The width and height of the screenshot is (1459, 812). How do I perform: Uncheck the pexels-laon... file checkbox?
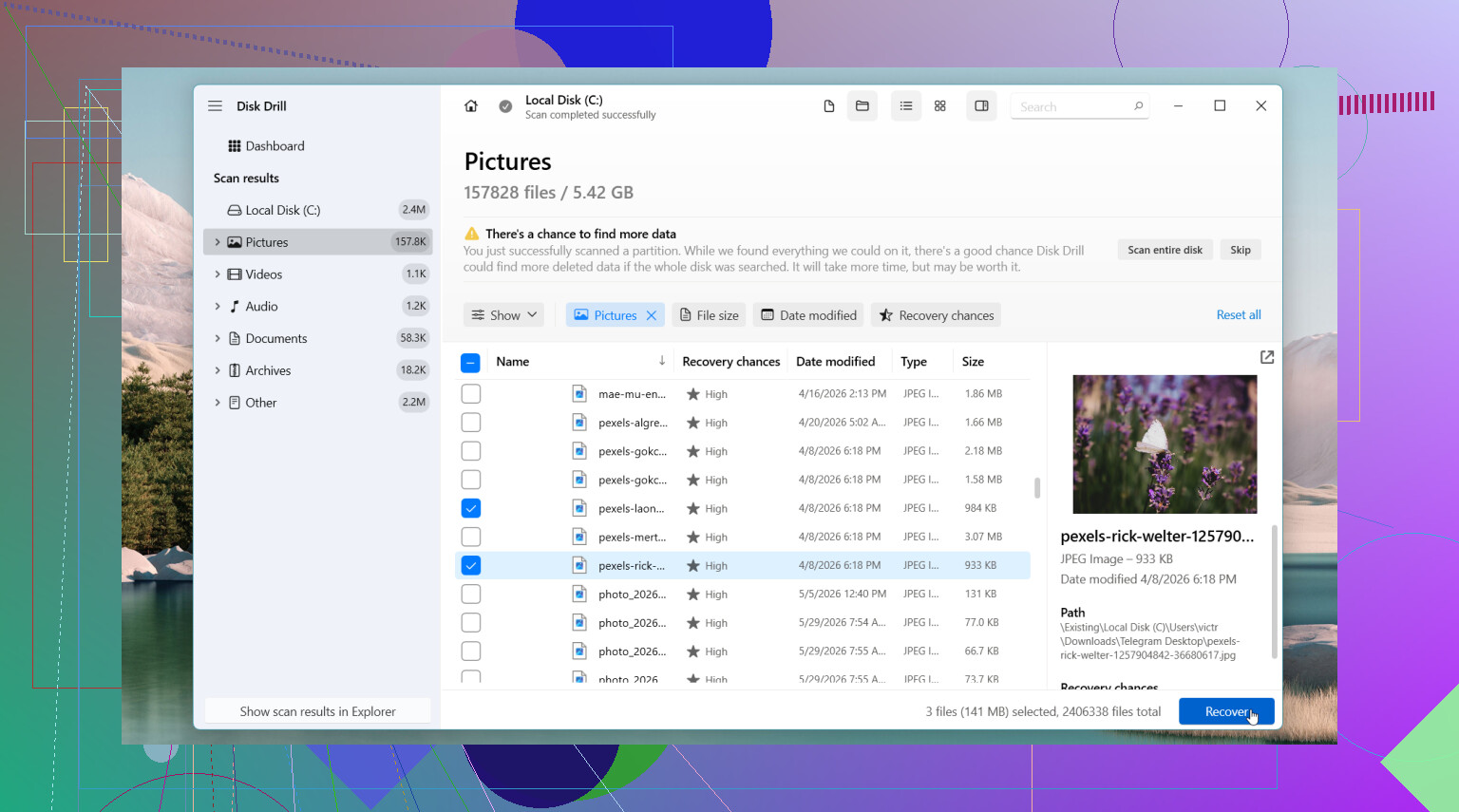coord(470,508)
